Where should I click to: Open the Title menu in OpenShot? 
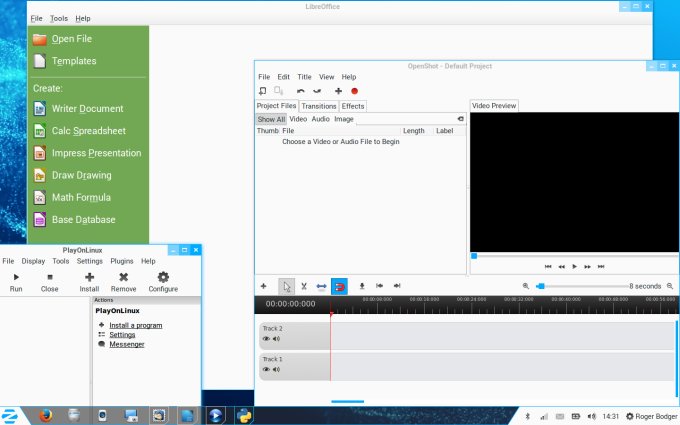pos(304,77)
